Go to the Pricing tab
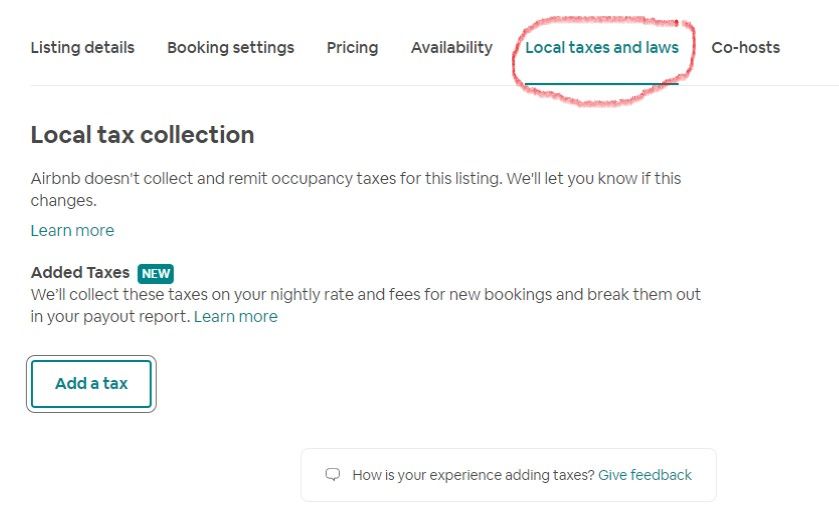Viewport: 839px width, 524px height. pos(352,47)
